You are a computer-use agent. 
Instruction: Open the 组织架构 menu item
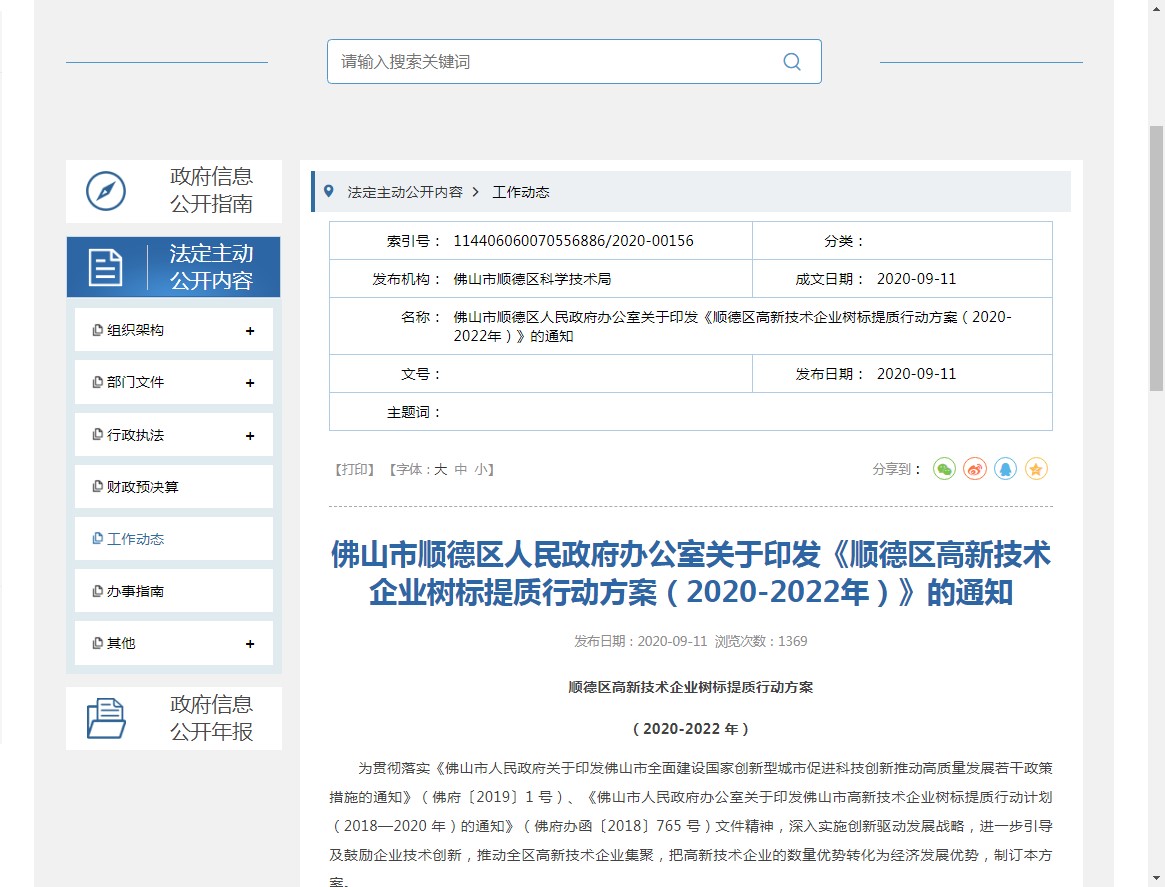coord(174,330)
